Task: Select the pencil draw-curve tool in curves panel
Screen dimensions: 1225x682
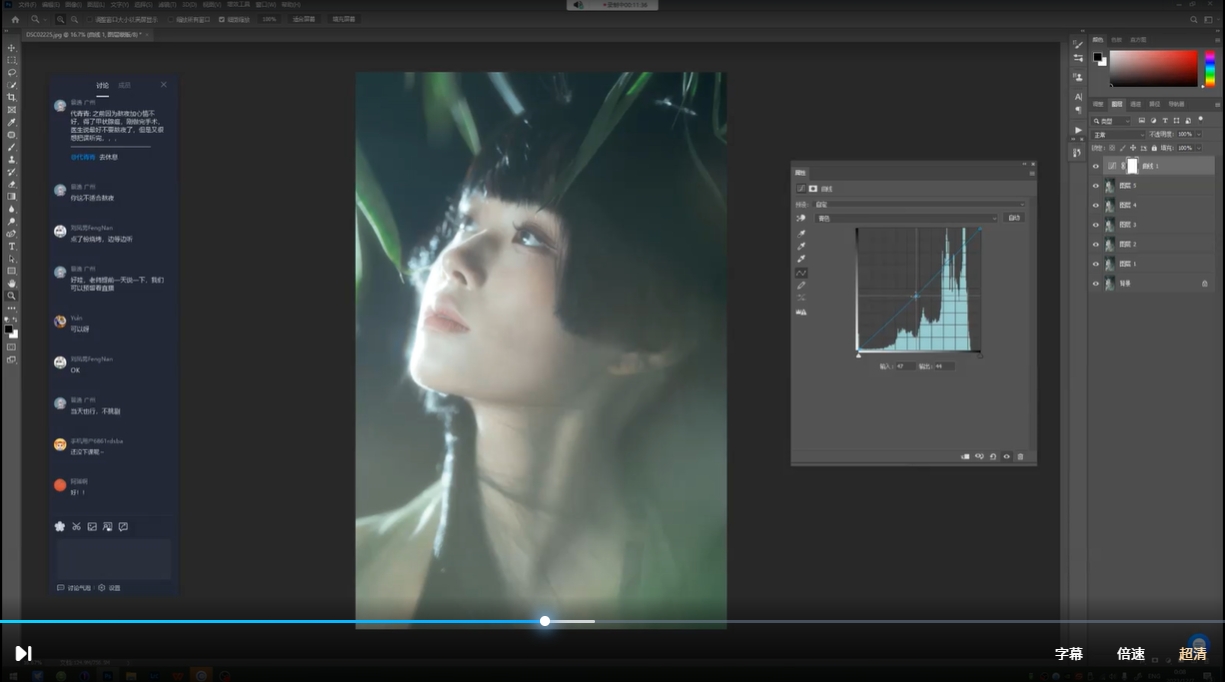Action: [802, 285]
